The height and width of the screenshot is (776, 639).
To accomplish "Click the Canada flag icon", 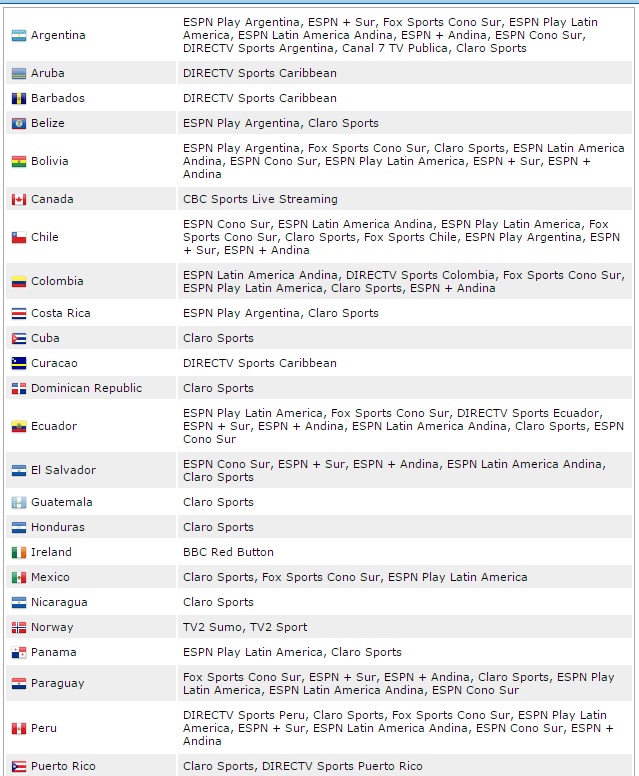I will point(19,199).
